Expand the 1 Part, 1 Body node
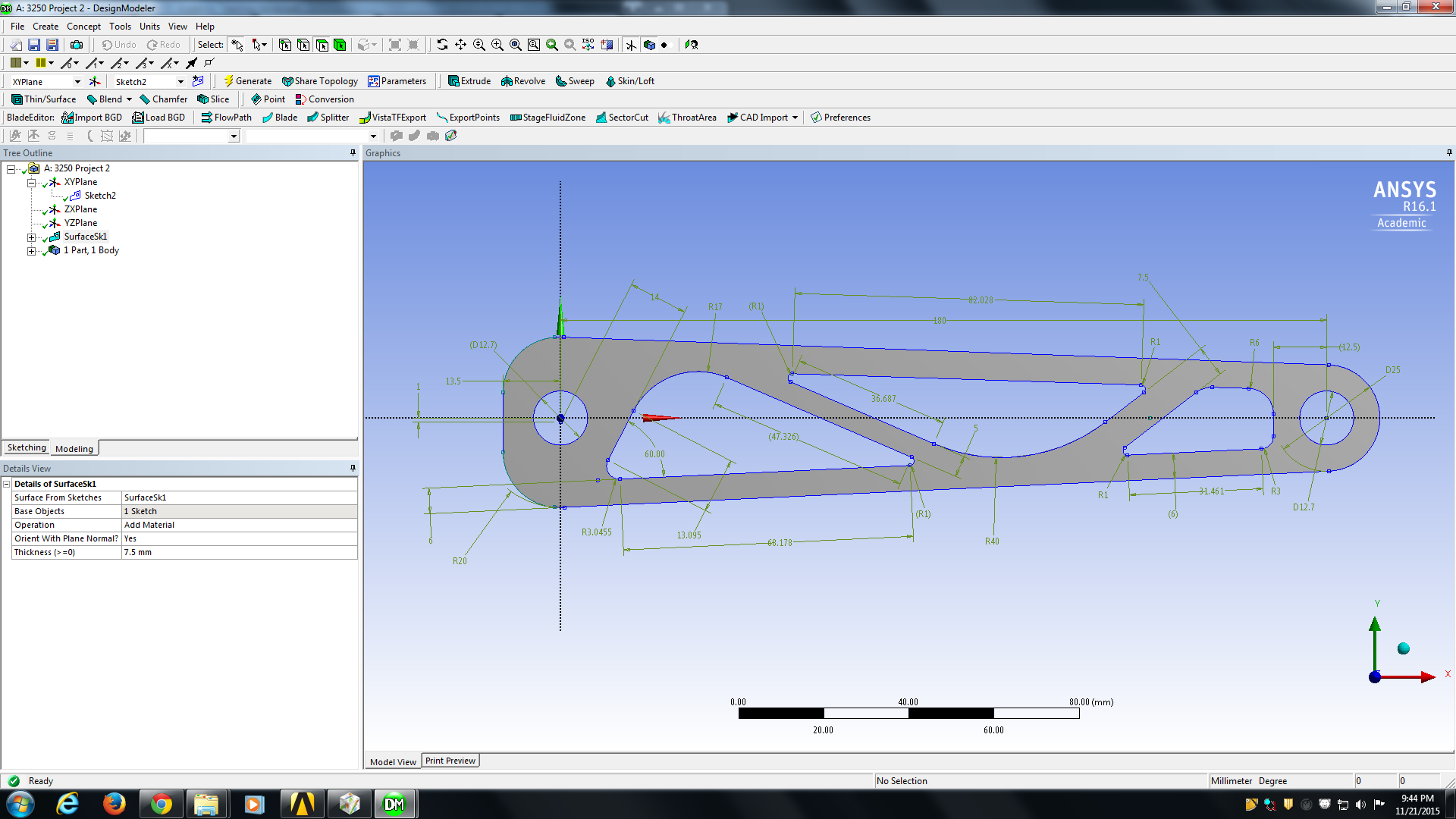 pyautogui.click(x=31, y=251)
